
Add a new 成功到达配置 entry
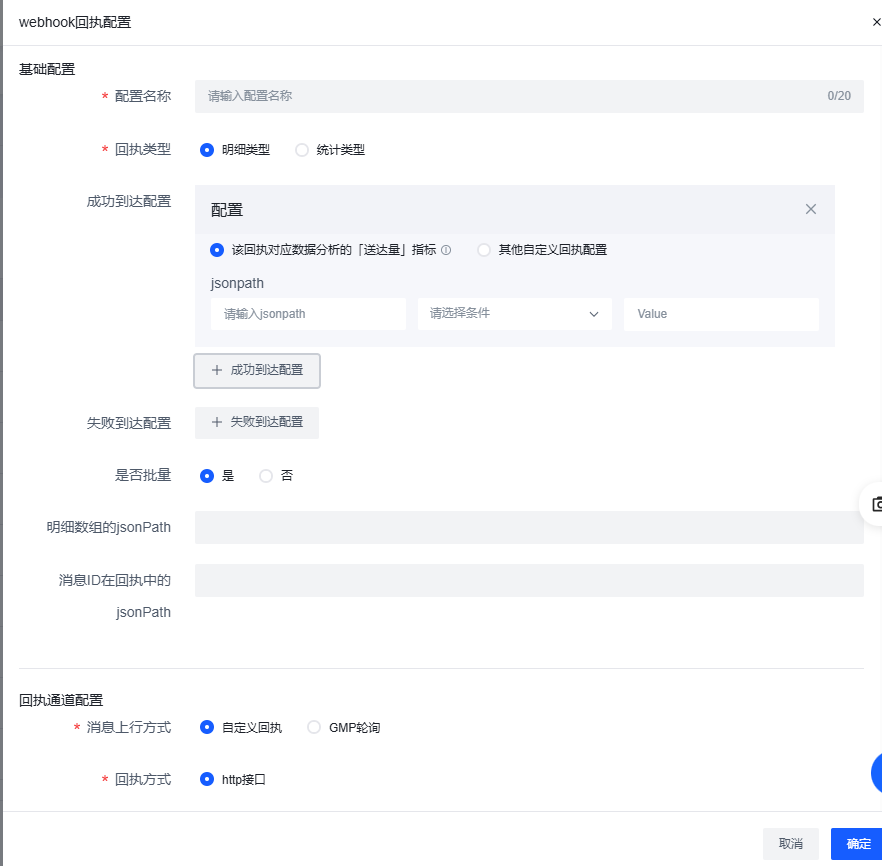pyautogui.click(x=257, y=371)
